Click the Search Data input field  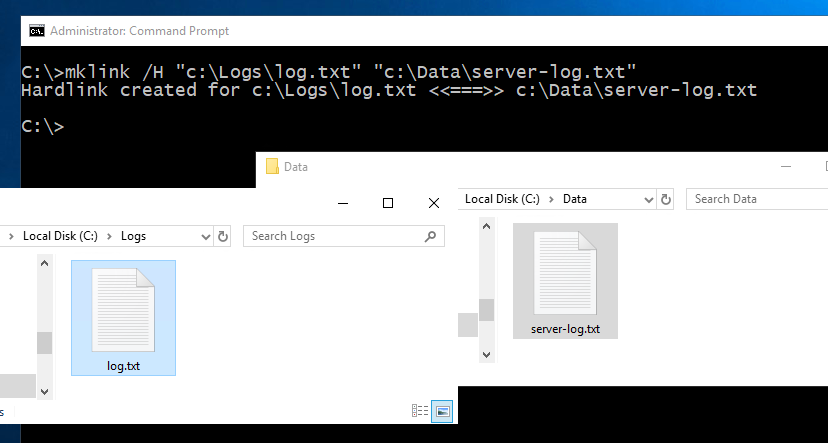(755, 199)
